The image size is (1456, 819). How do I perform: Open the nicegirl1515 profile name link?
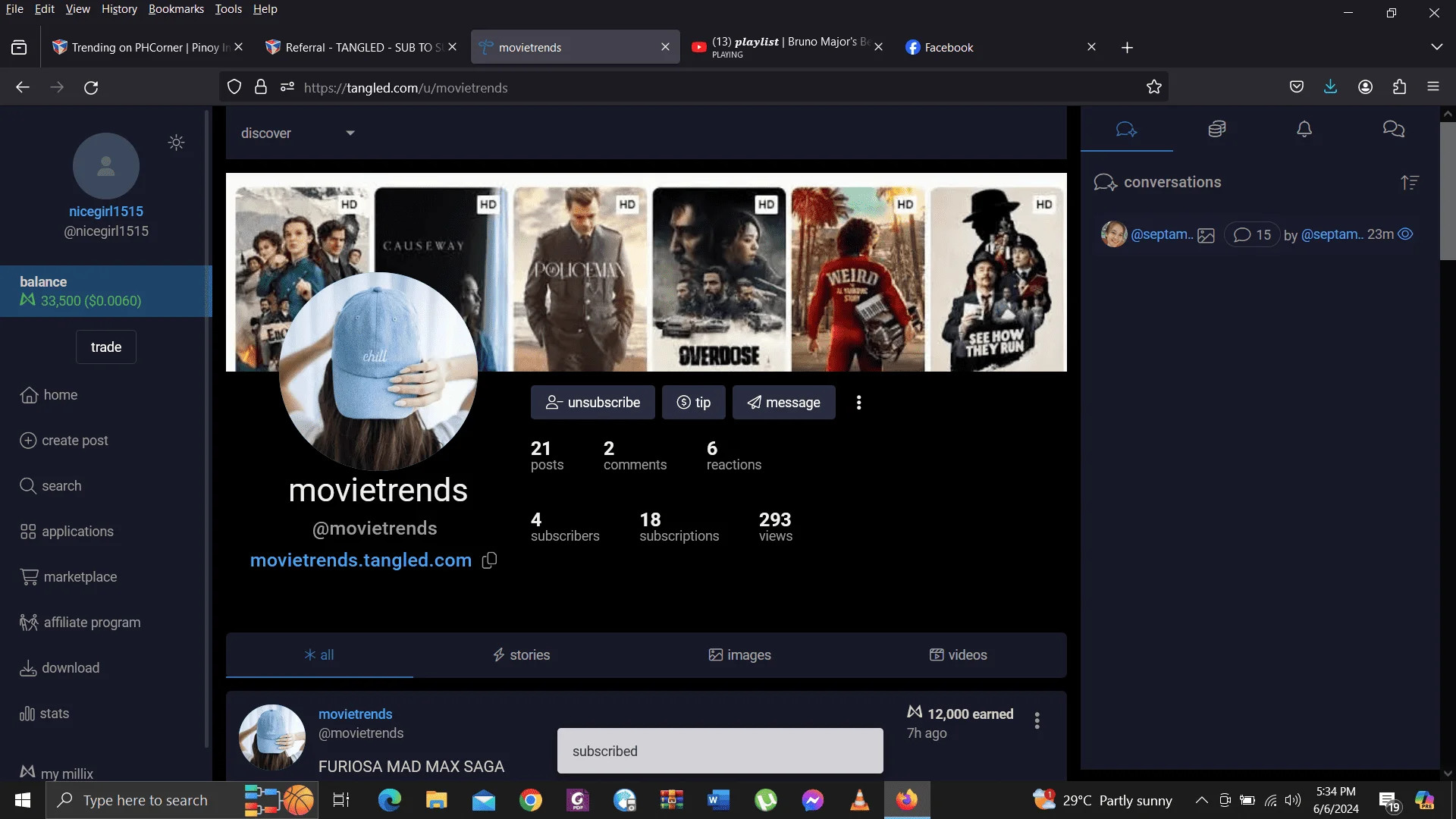tap(106, 212)
